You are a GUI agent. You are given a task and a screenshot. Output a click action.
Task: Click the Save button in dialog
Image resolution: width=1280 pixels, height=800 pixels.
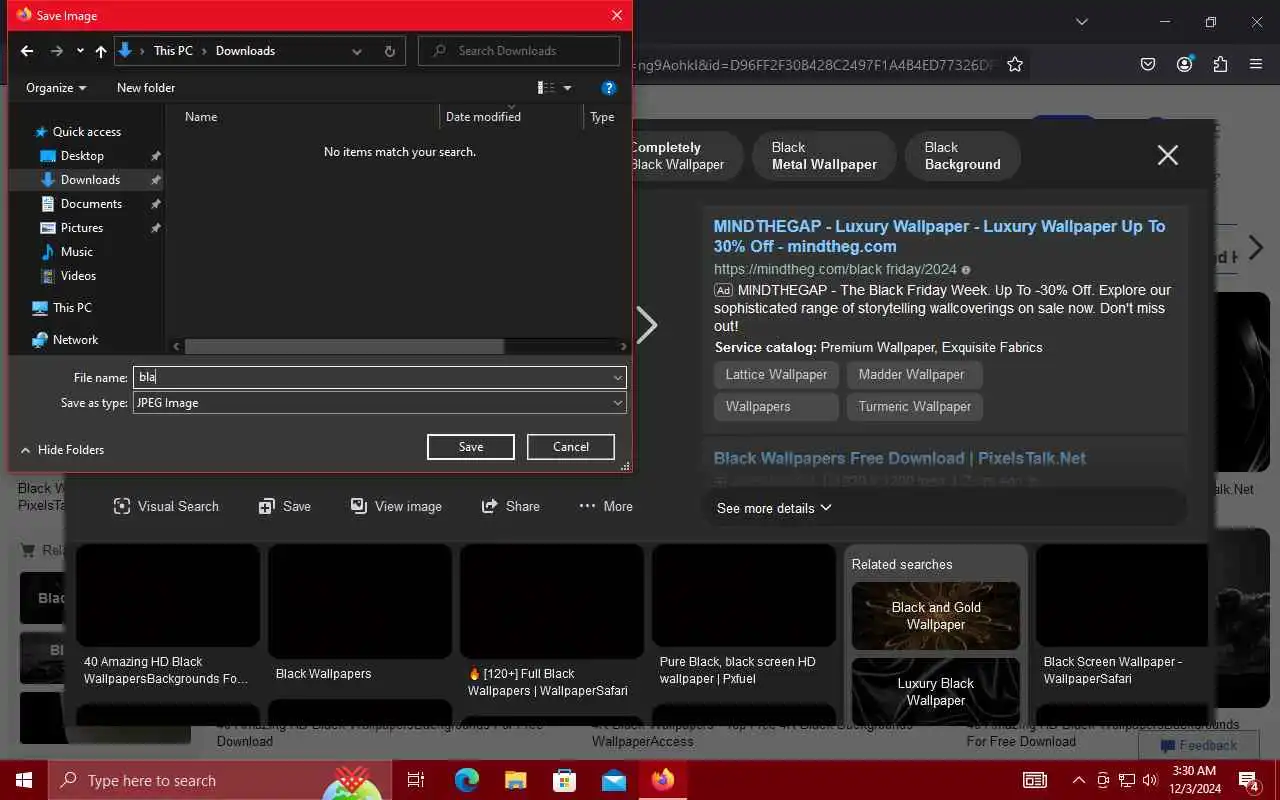471,447
